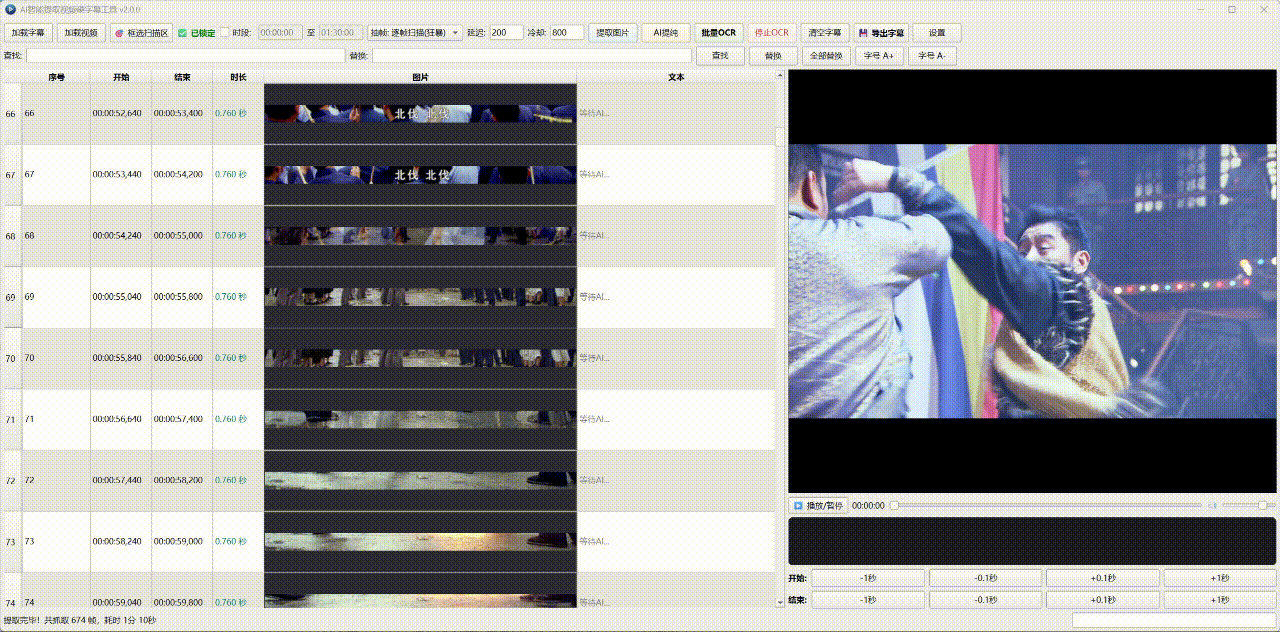1280x632 pixels.
Task: Click the 清空字幕 clear subtitles button
Action: tap(825, 33)
